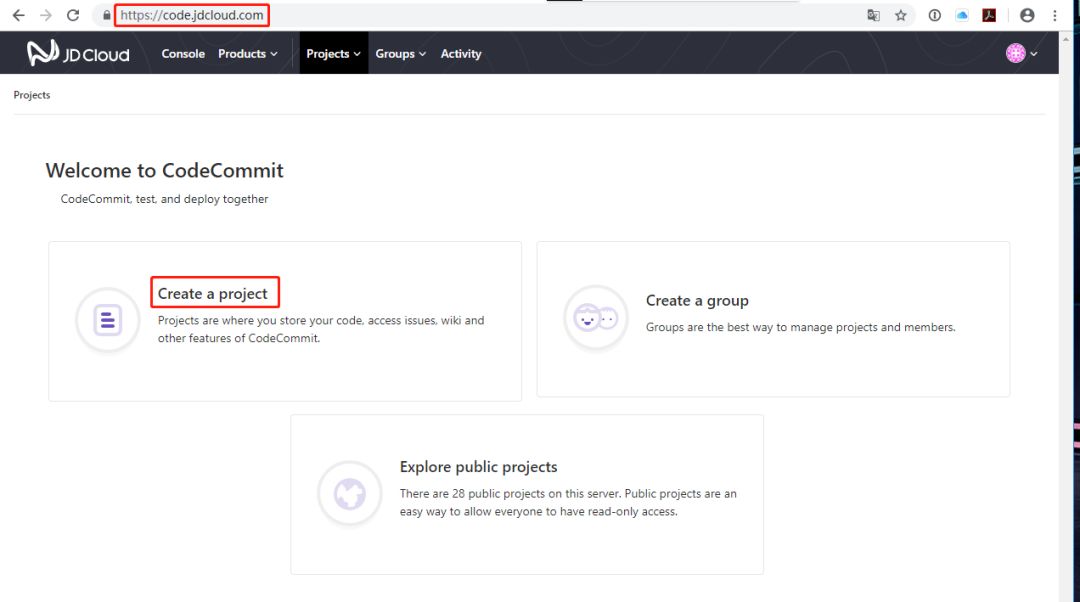Screen dimensions: 1080x602
Task: Click the Create a group heading
Action: [x=697, y=300]
